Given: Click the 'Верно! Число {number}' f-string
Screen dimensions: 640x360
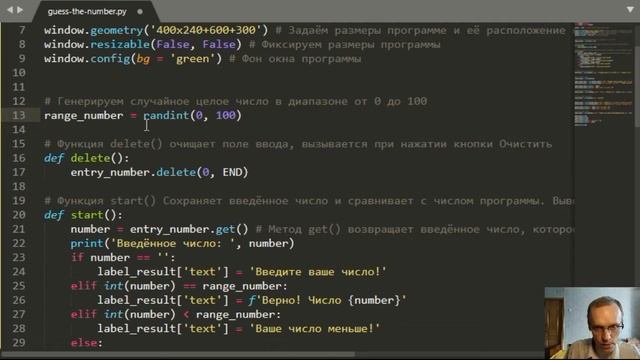Looking at the screenshot, I should pos(327,300).
